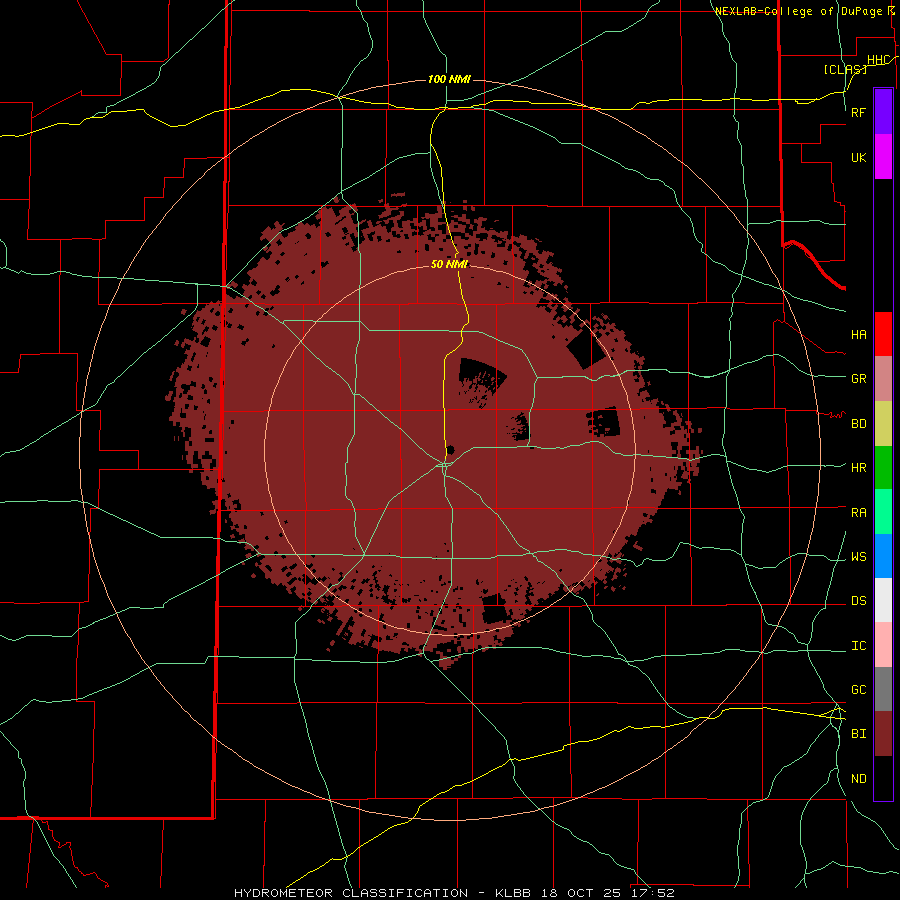Click the HHC product code text
Image resolution: width=900 pixels, height=900 pixels.
(879, 60)
